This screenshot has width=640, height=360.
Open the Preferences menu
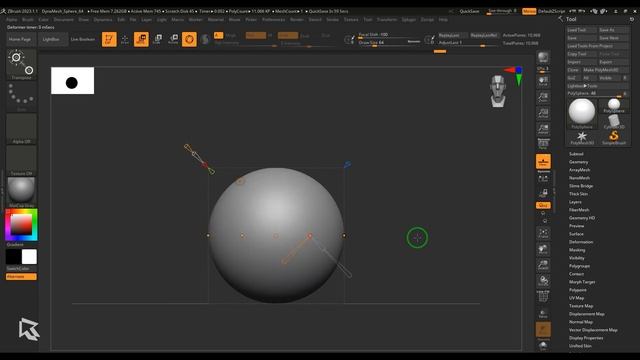coord(273,20)
